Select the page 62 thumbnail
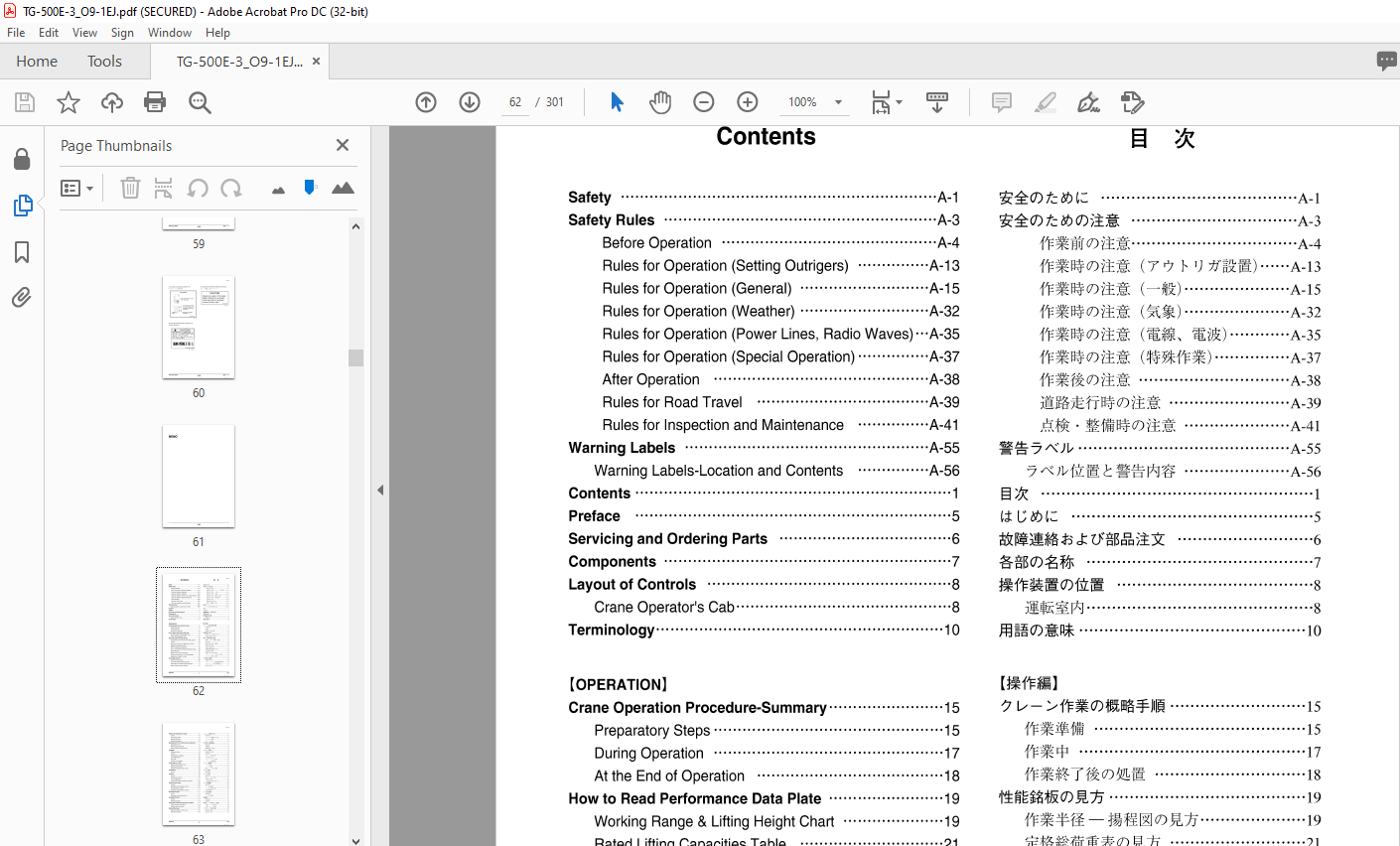 199,625
